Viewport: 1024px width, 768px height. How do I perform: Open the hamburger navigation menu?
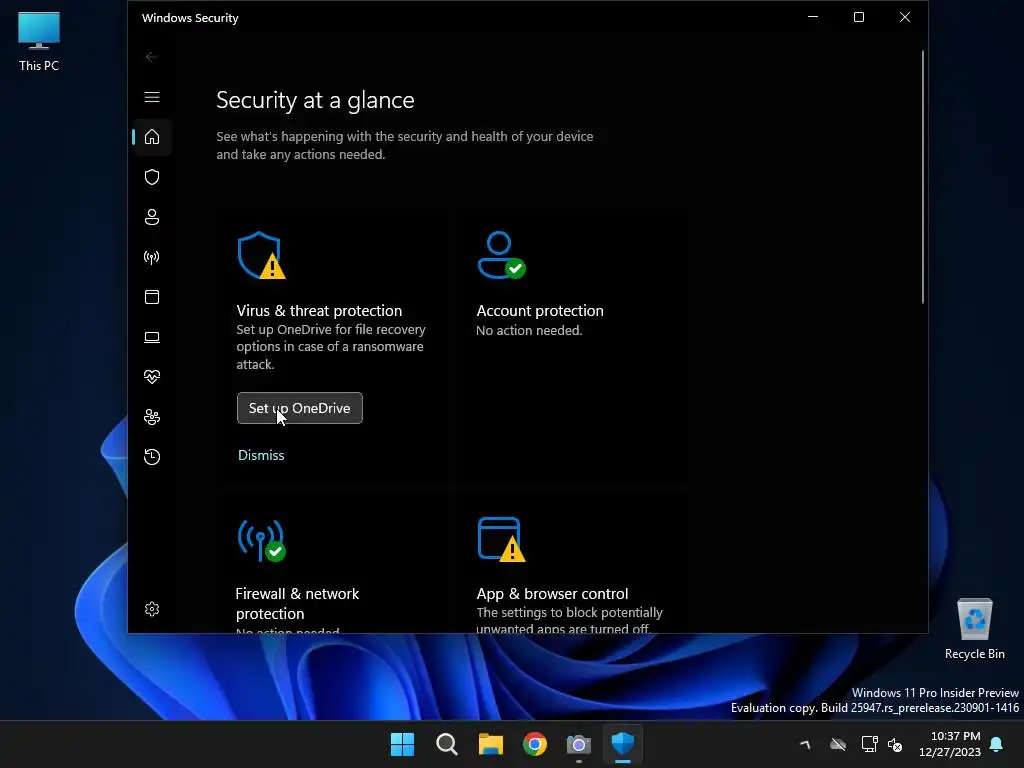[152, 97]
